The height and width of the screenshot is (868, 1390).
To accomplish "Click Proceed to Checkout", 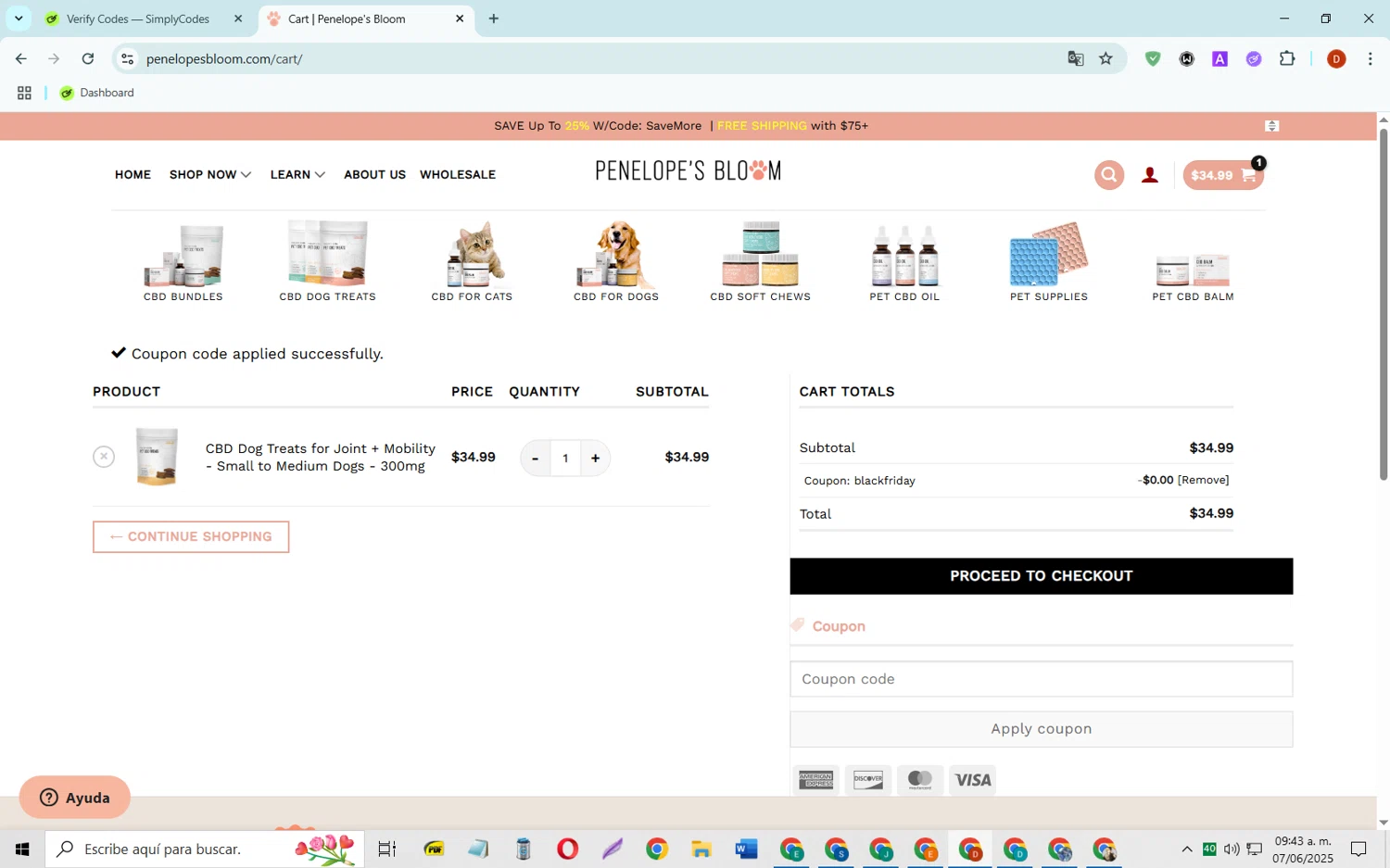I will click(1041, 576).
